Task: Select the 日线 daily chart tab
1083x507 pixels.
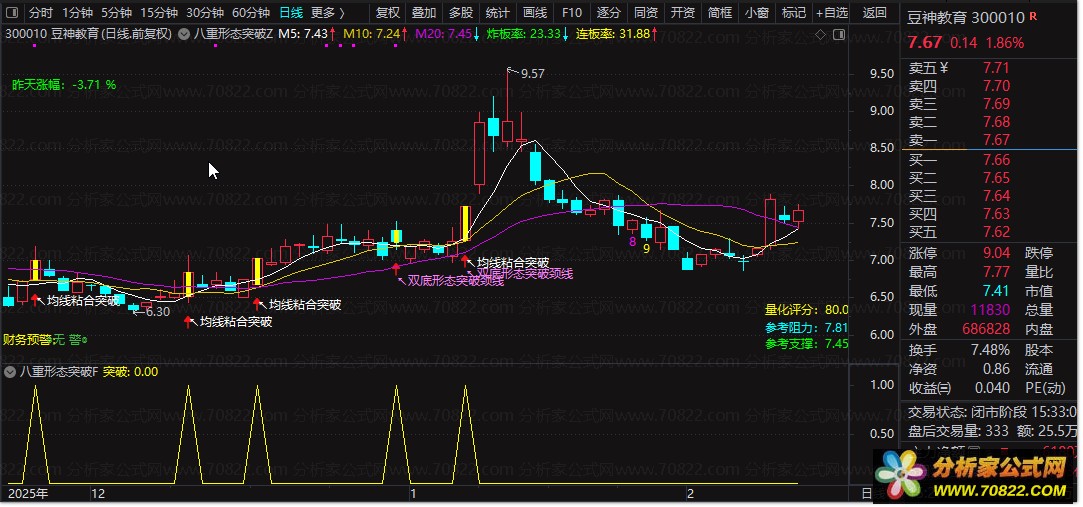Action: (291, 13)
